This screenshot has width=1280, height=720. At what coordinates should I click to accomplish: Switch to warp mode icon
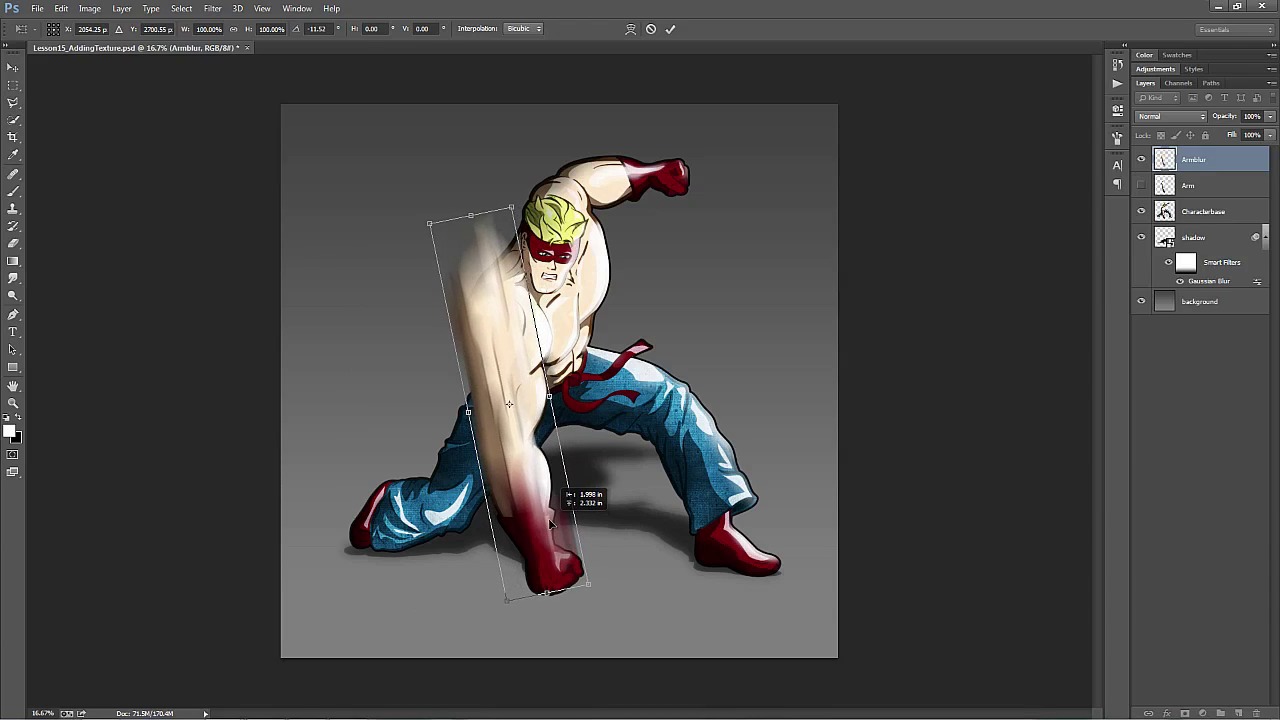tap(630, 29)
